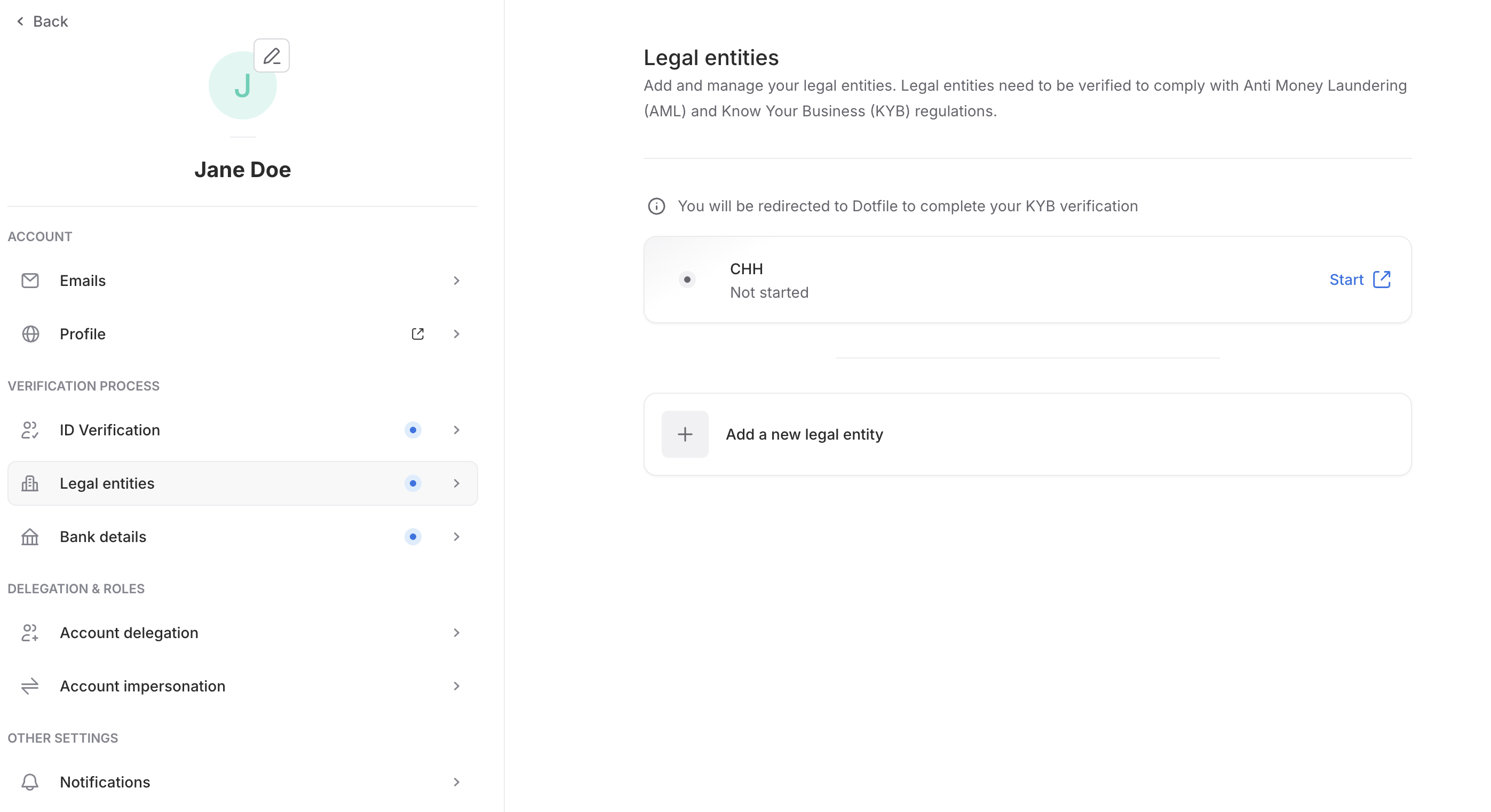This screenshot has width=1491, height=812.
Task: Click the Profile globe icon
Action: pos(30,334)
